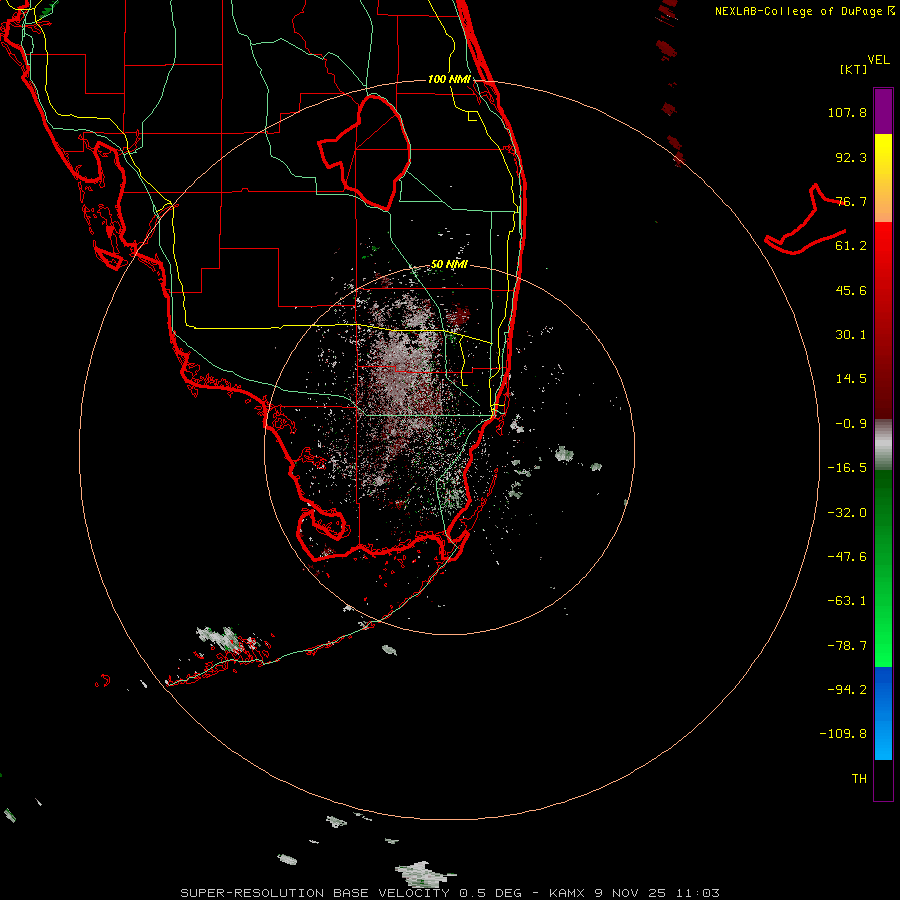Click the 76.7 velocity scale value

click(851, 201)
